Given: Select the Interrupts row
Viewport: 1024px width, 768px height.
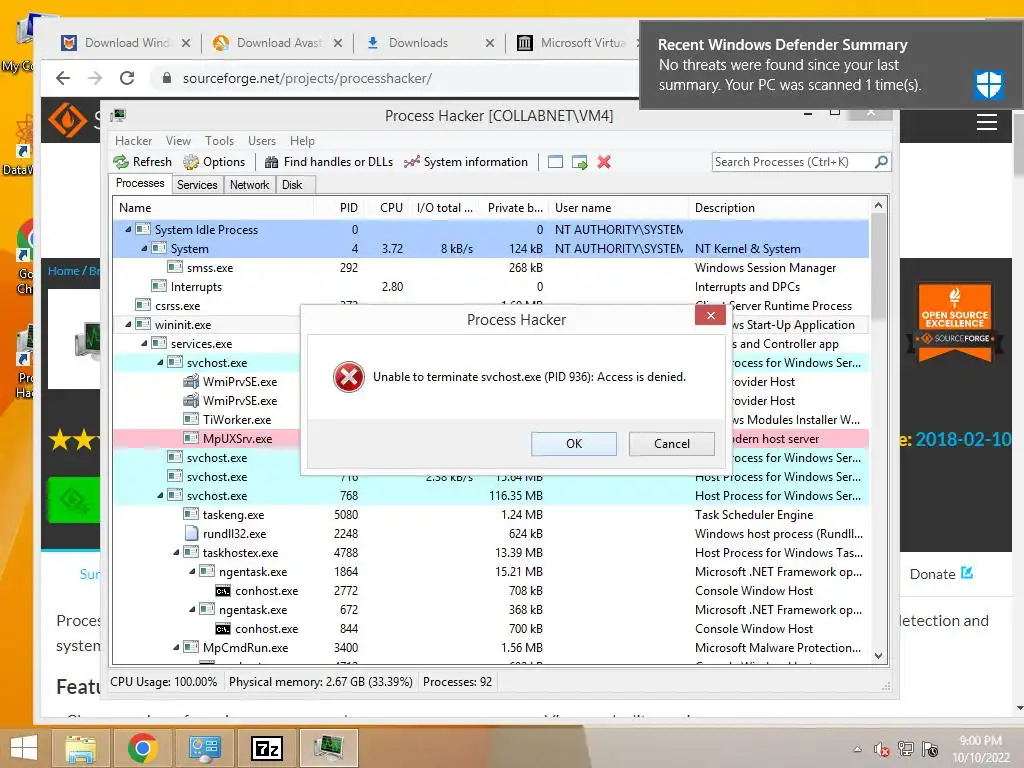Looking at the screenshot, I should 491,287.
